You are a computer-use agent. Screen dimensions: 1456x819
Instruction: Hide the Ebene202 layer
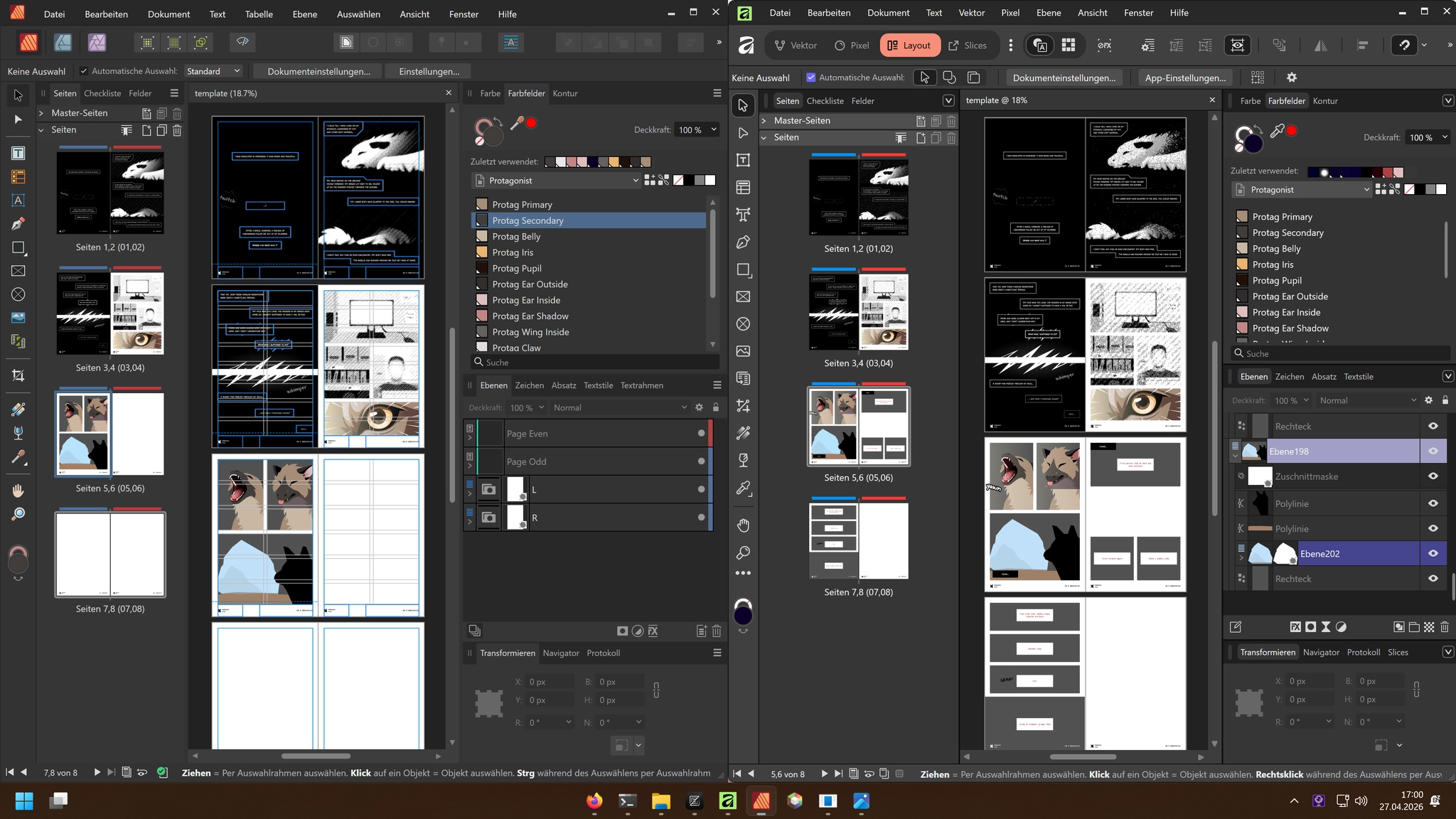1433,554
